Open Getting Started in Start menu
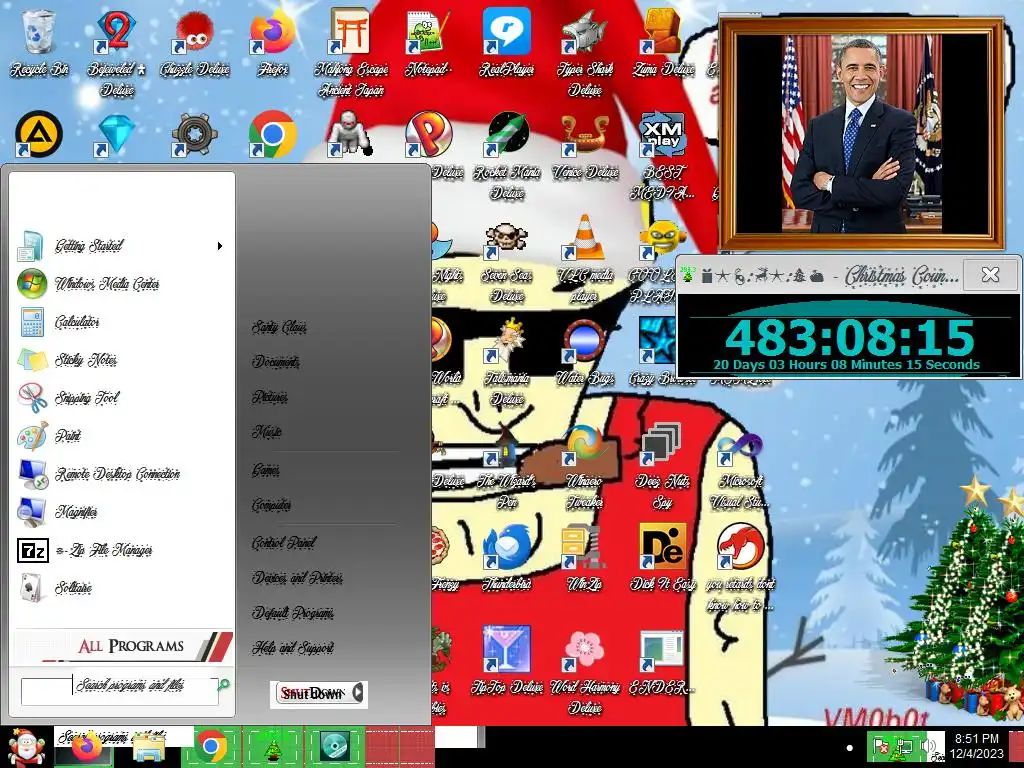Viewport: 1024px width, 768px height. pyautogui.click(x=121, y=246)
